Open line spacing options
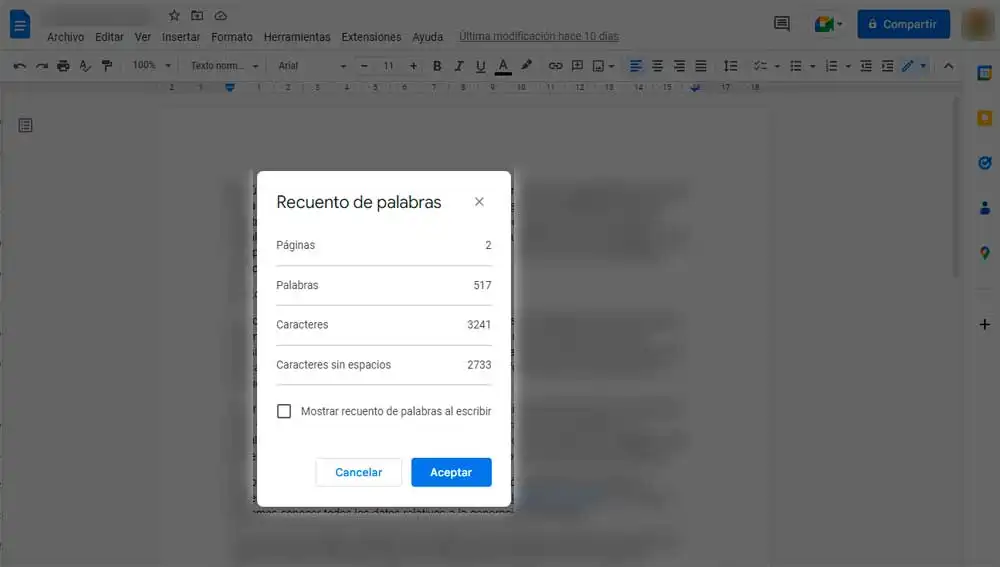This screenshot has height=567, width=1000. coord(730,66)
